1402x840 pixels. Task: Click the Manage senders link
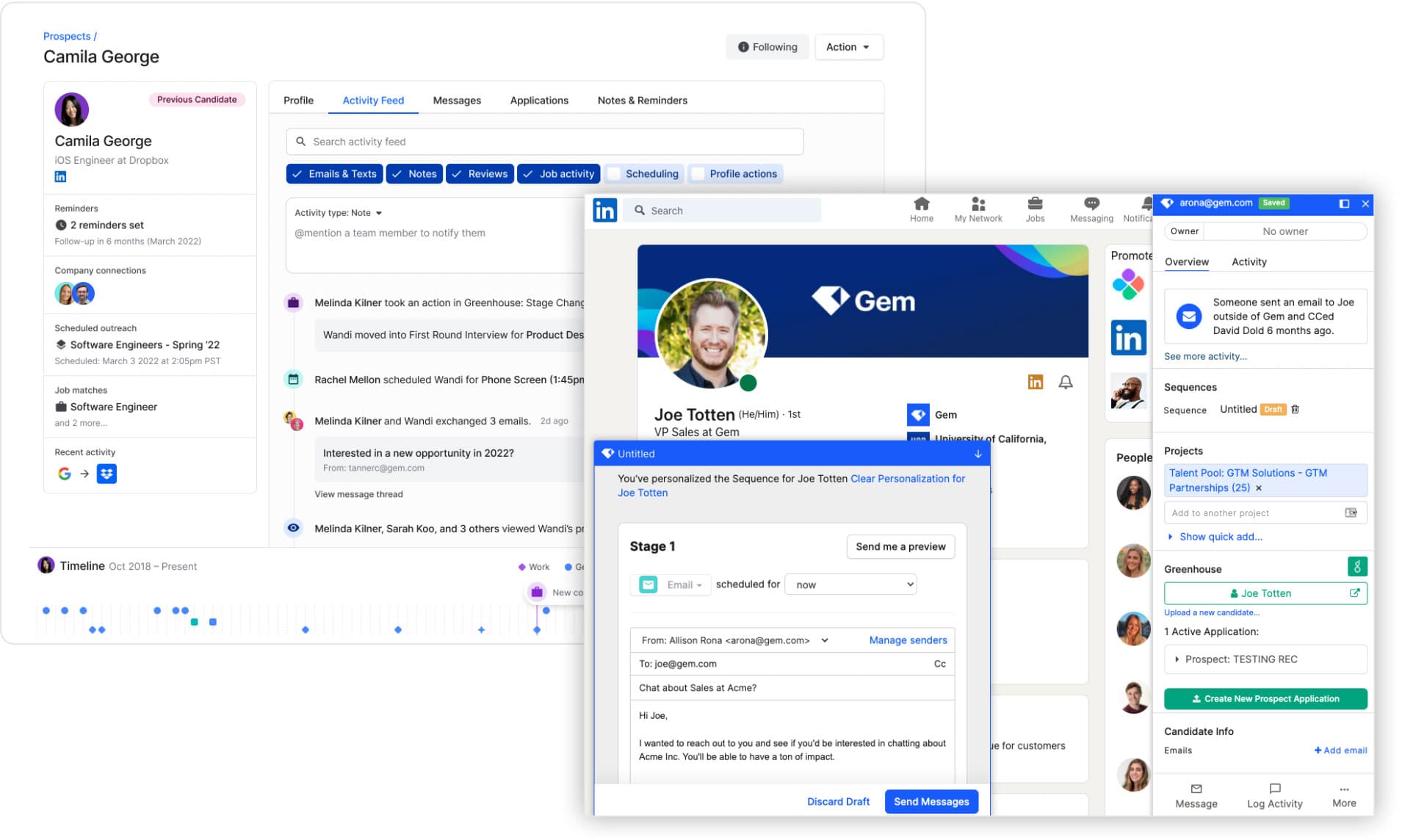tap(907, 641)
